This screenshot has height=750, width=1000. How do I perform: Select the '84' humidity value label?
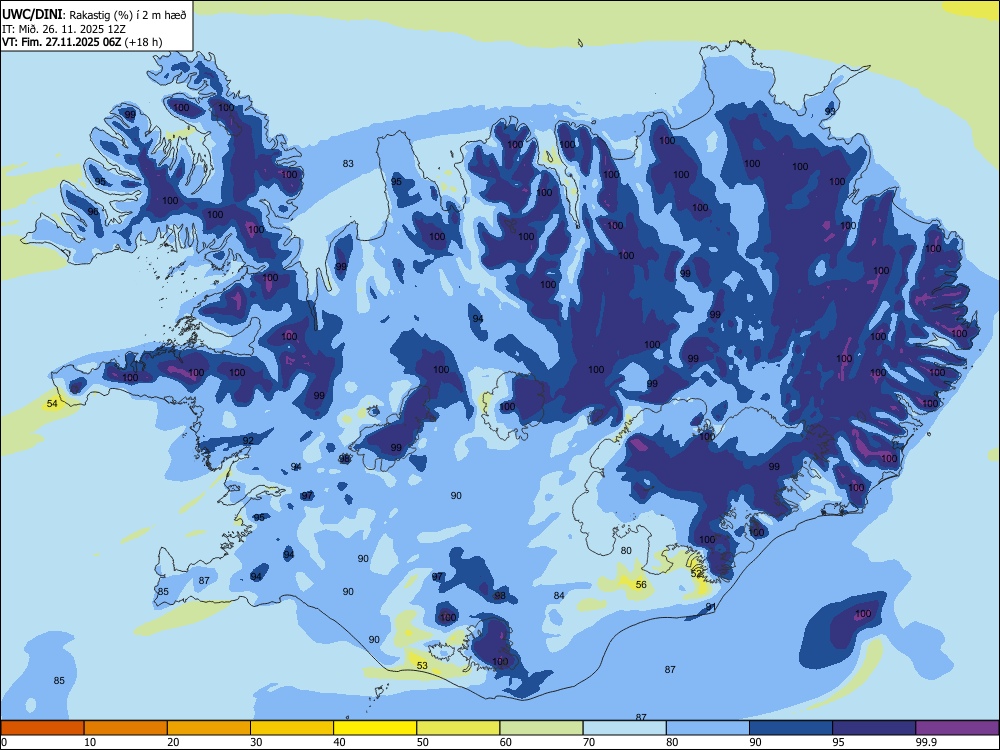(x=559, y=595)
